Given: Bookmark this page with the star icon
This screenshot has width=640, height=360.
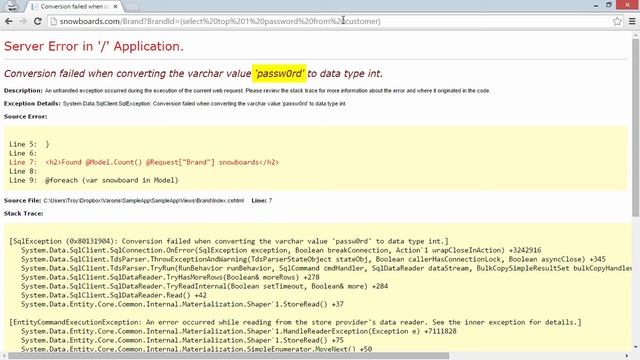Looking at the screenshot, I should [617, 21].
